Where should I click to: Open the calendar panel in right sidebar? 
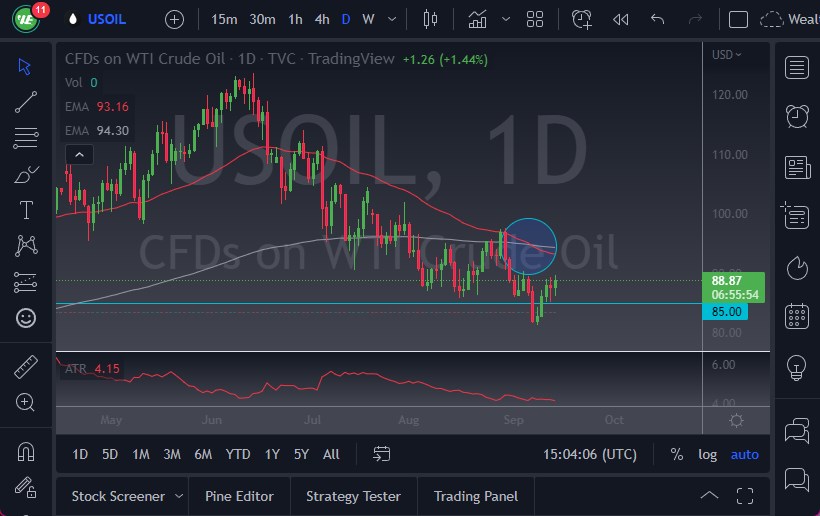click(x=797, y=317)
